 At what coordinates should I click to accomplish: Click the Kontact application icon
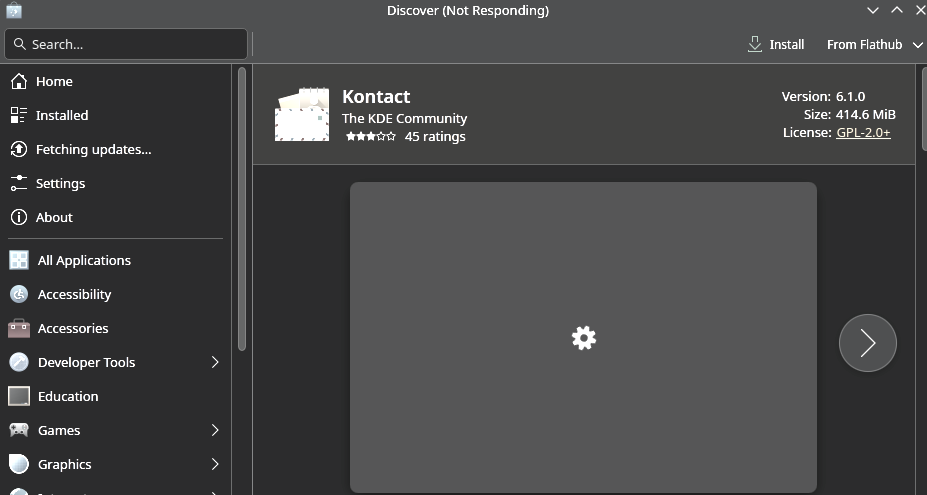click(x=302, y=114)
